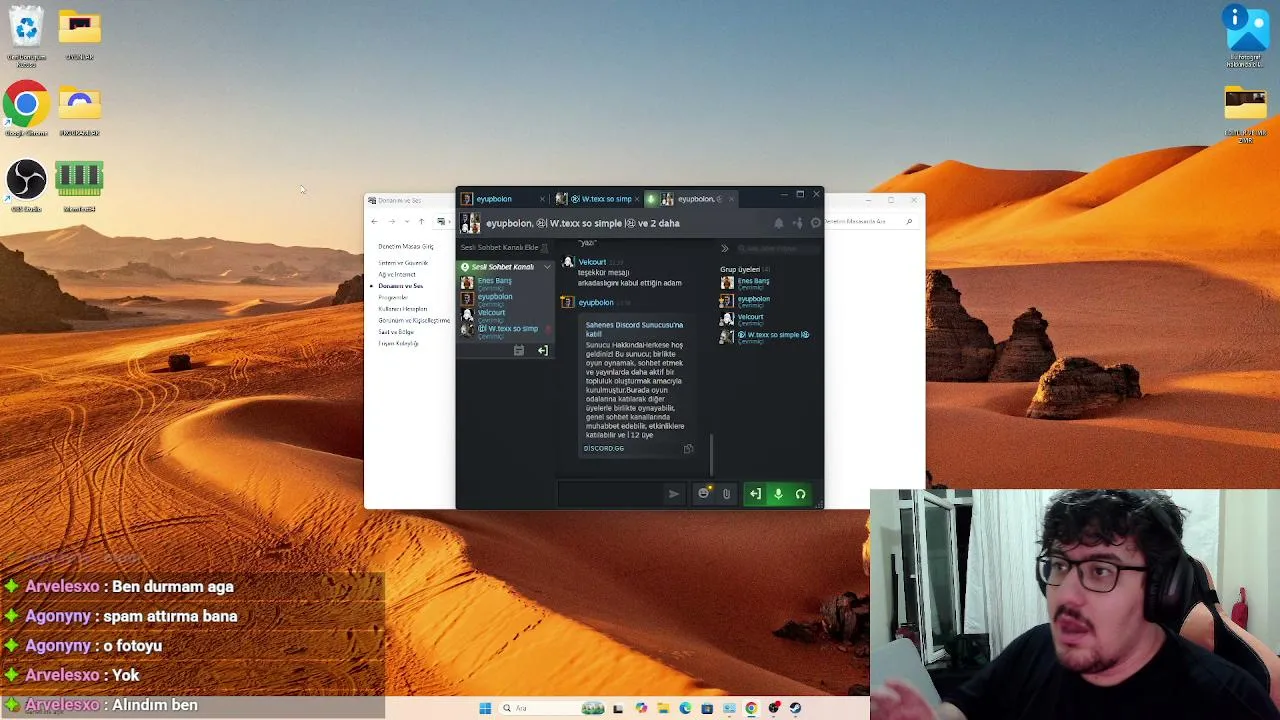The height and width of the screenshot is (720, 1280).
Task: Click the chat message input field
Action: 610,493
